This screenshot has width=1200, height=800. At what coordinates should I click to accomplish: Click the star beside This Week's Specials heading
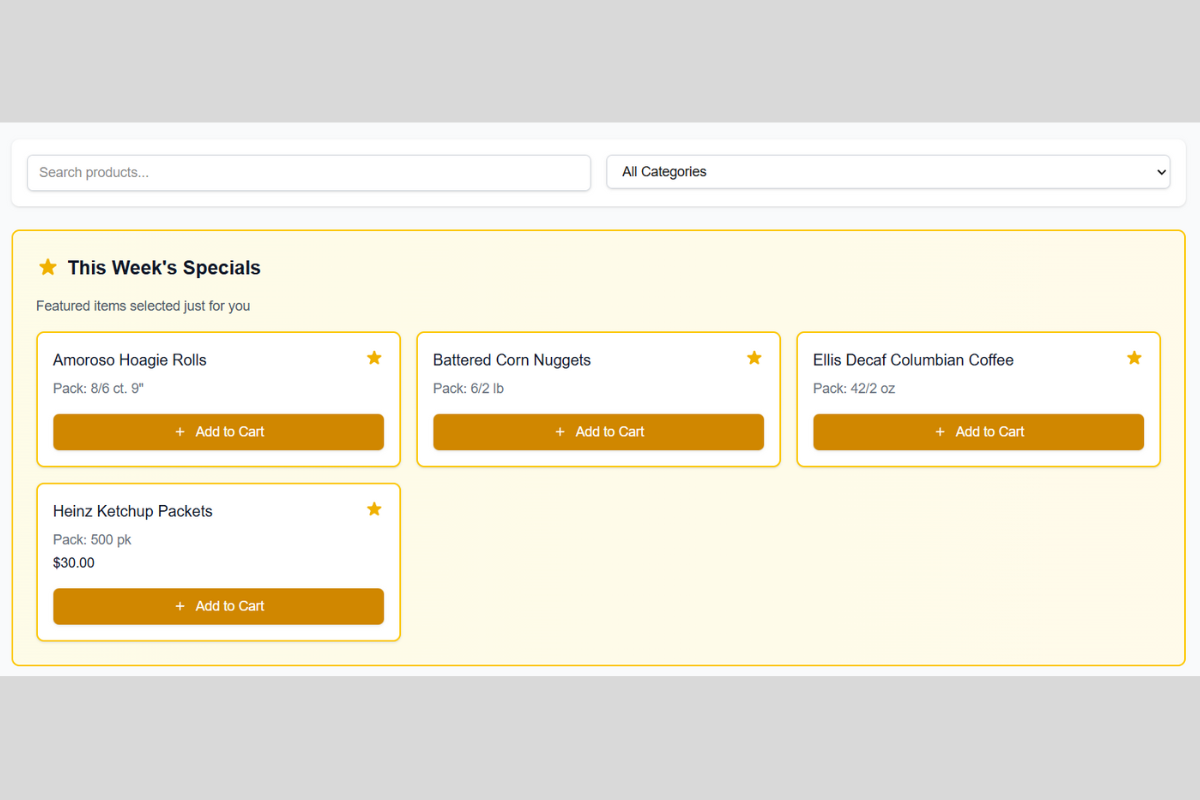[48, 267]
